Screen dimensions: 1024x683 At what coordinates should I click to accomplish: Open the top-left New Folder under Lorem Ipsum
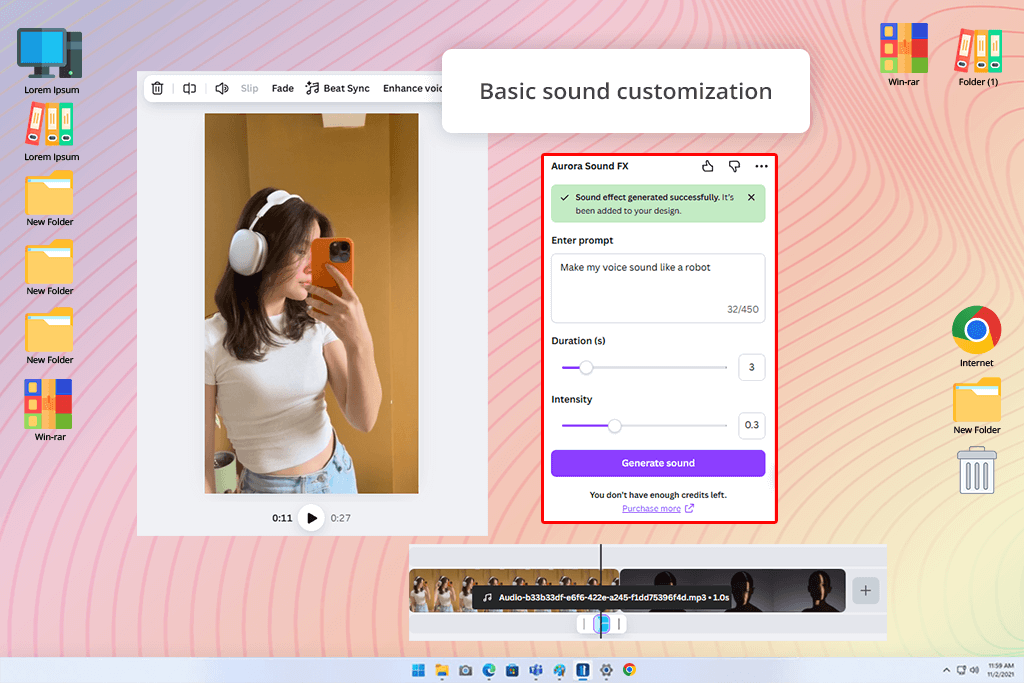tap(50, 199)
